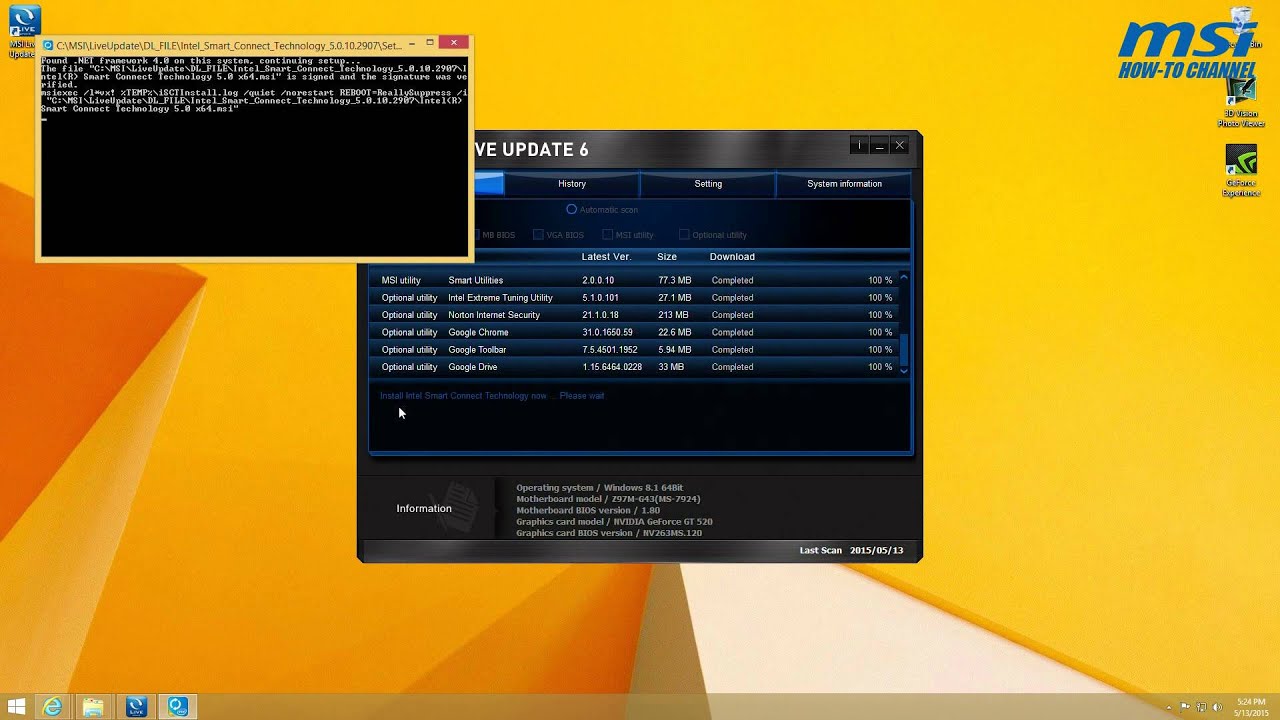Click the 100 % value for Smart Utilities
1280x720 pixels.
click(880, 281)
